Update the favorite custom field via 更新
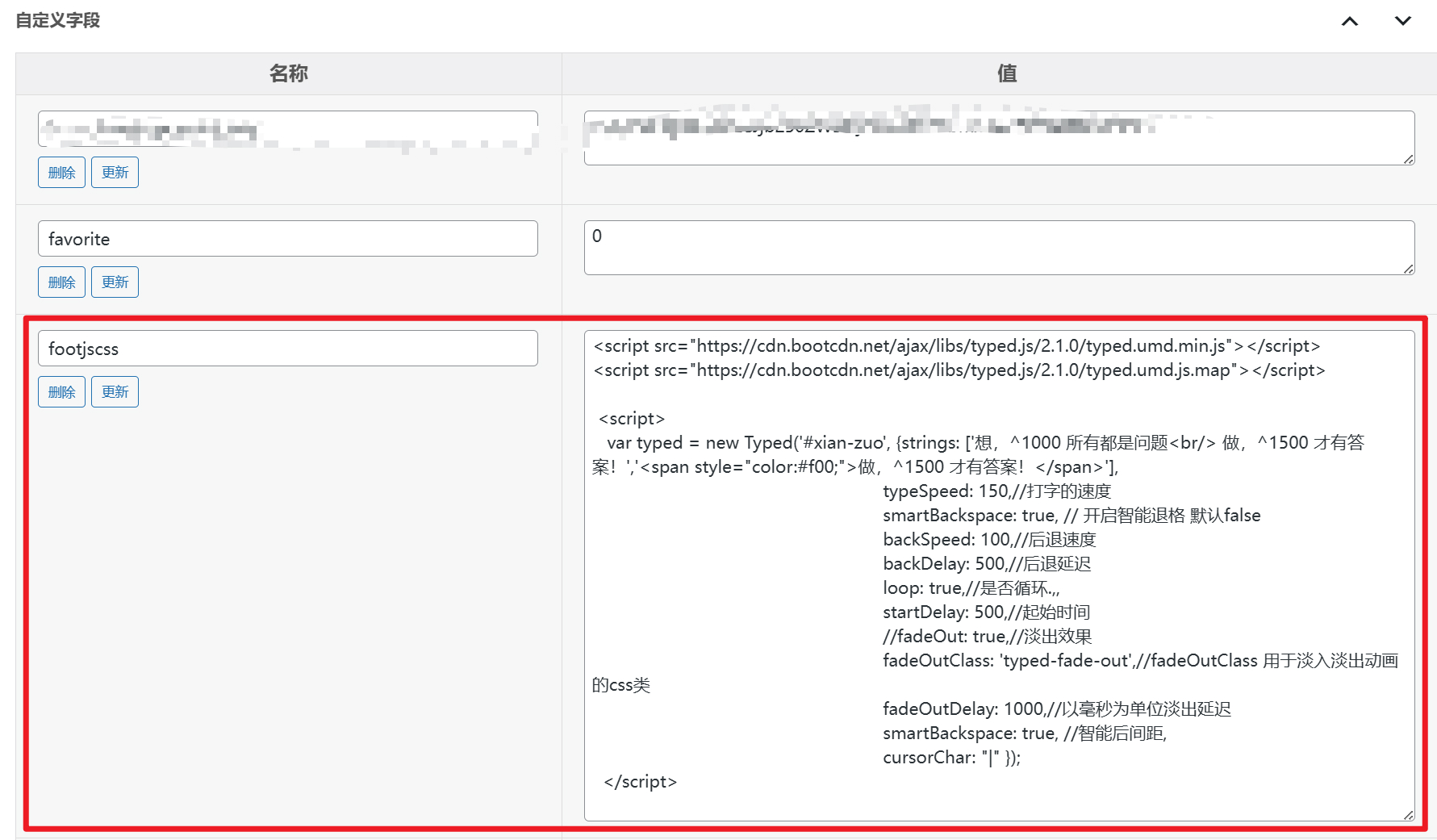The width and height of the screenshot is (1437, 840). [x=115, y=282]
